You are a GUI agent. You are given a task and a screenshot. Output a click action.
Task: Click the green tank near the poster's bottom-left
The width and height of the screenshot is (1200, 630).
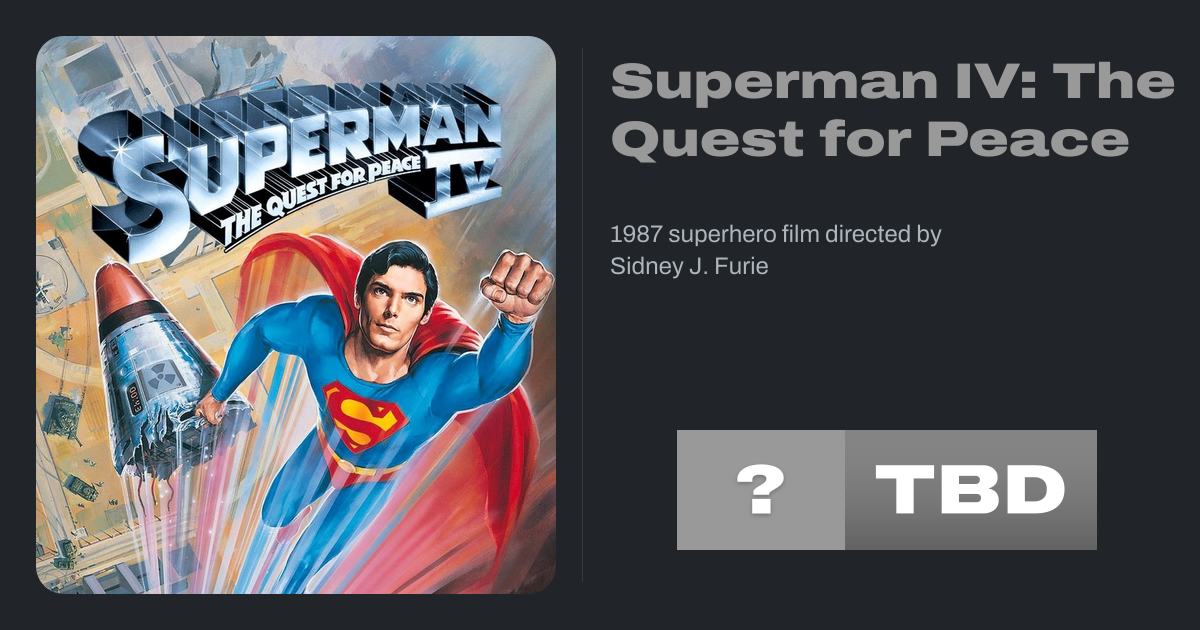[80, 487]
